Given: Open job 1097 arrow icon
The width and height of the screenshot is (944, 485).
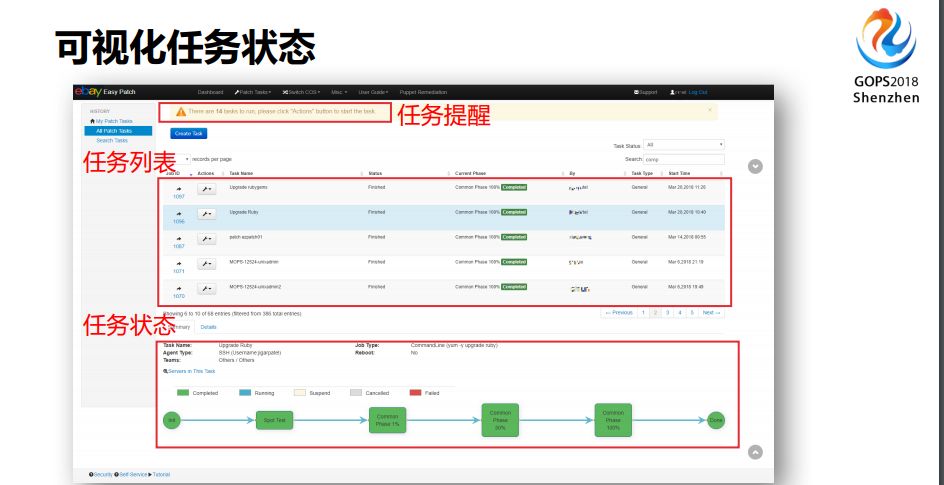Looking at the screenshot, I should point(179,189).
